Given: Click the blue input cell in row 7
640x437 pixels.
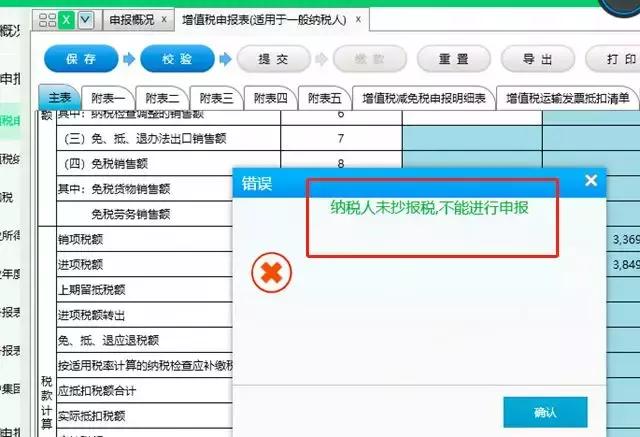Looking at the screenshot, I should (472, 138).
